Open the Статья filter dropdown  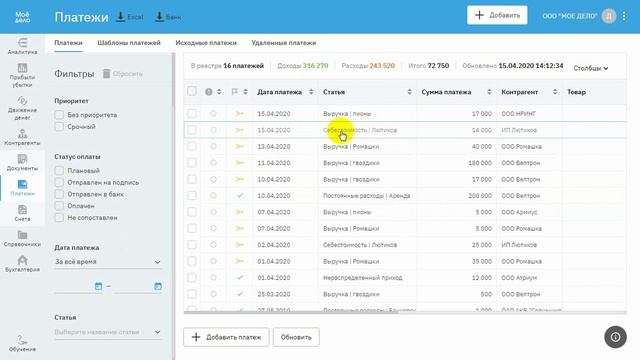[108, 332]
